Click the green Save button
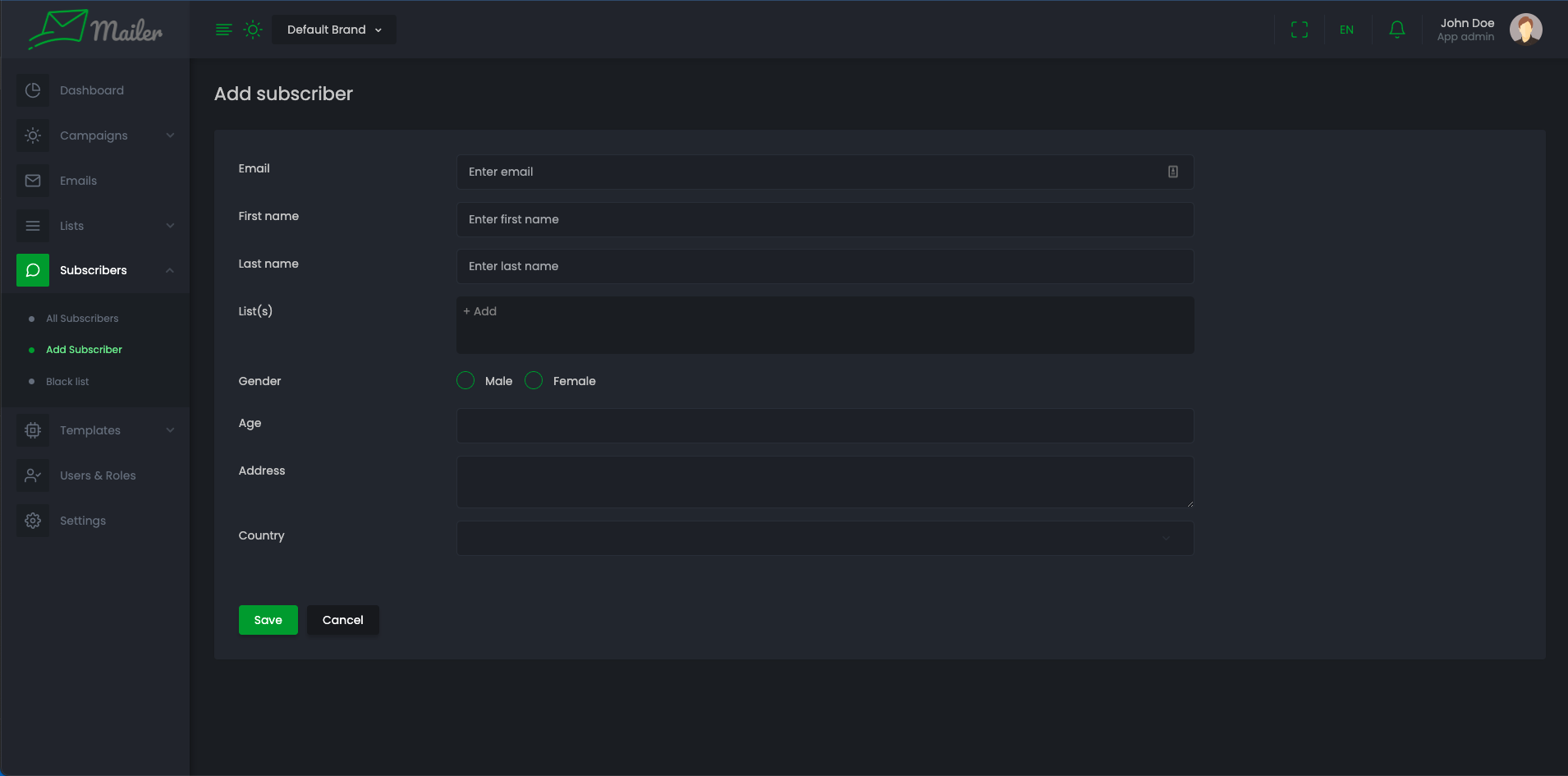 (268, 620)
